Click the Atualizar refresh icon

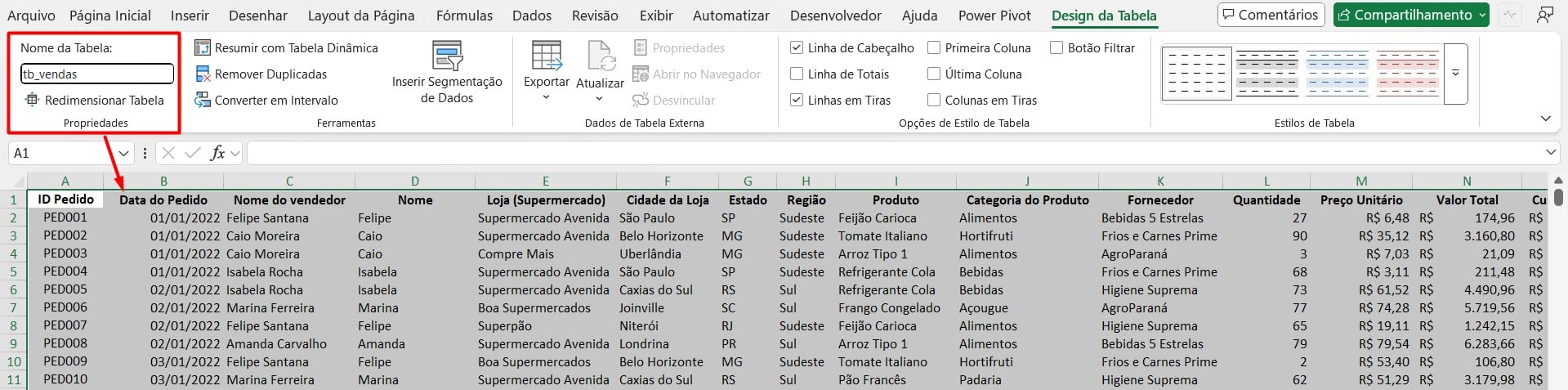click(x=600, y=56)
